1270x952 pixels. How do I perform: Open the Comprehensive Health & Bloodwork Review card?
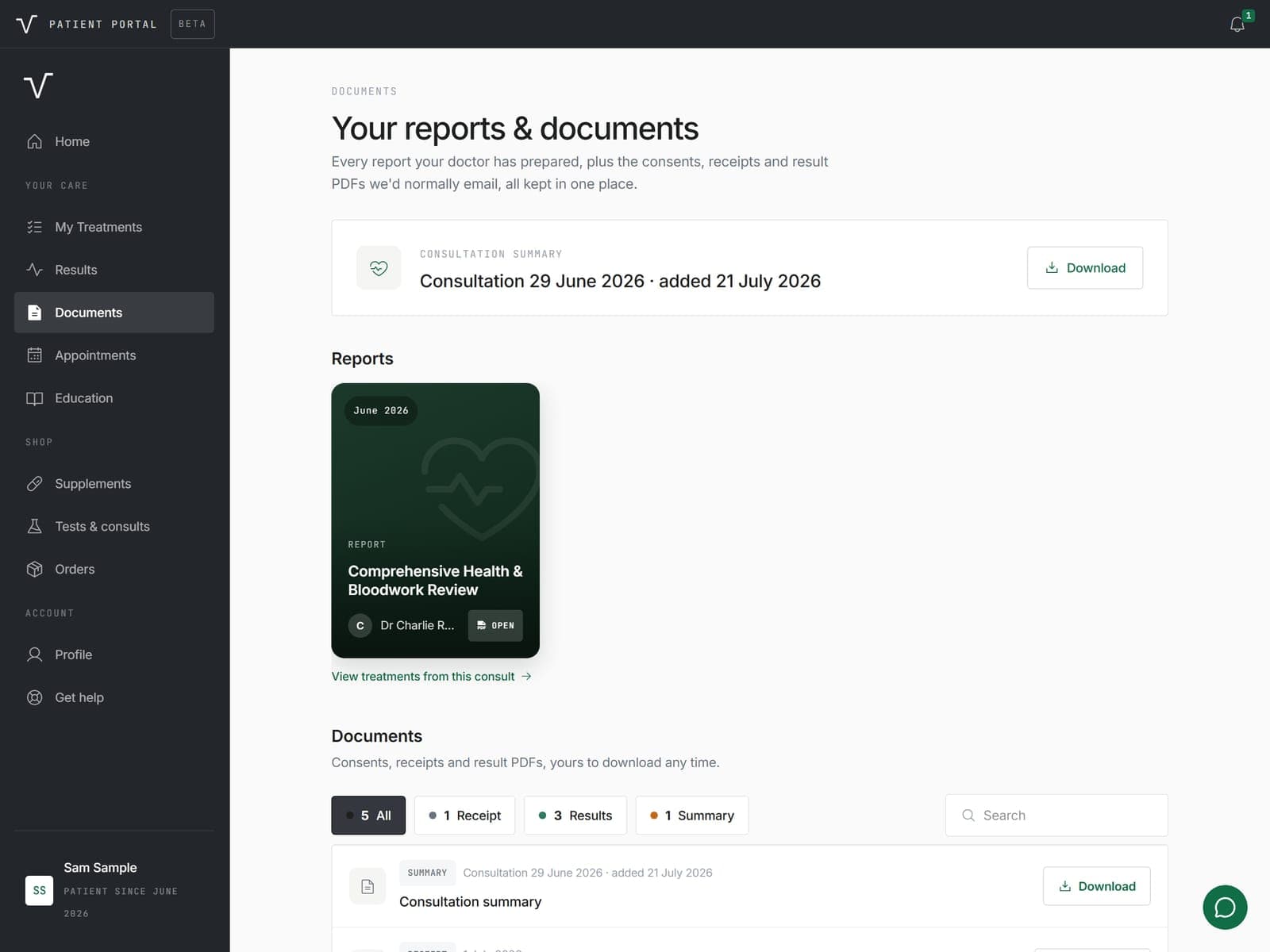click(435, 520)
